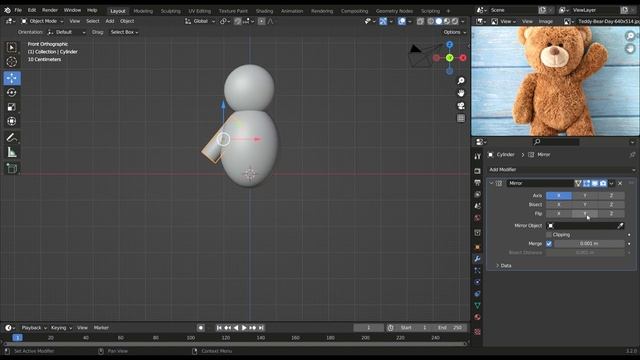Toggle Flip Y button
Image resolution: width=640 pixels, height=360 pixels.
[x=585, y=214]
